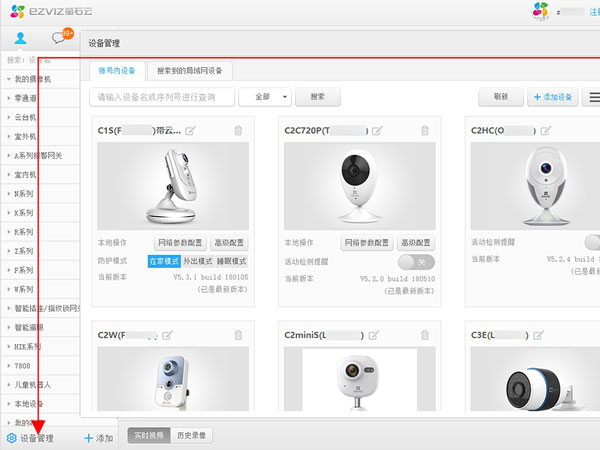Expand the 智能猫眼 group
Image resolution: width=600 pixels, height=450 pixels.
8,328
